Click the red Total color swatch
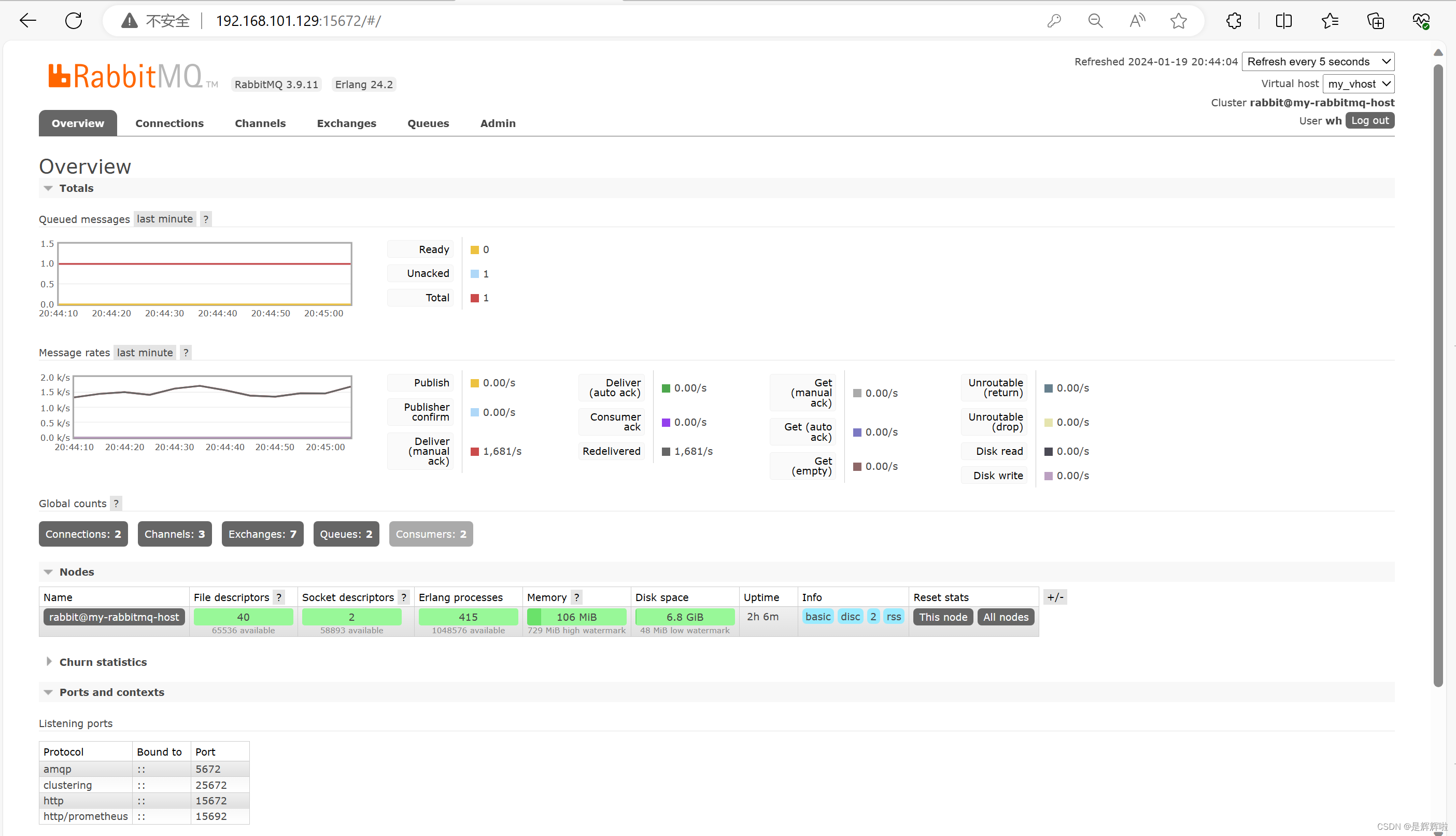The height and width of the screenshot is (836, 1456). (x=474, y=298)
